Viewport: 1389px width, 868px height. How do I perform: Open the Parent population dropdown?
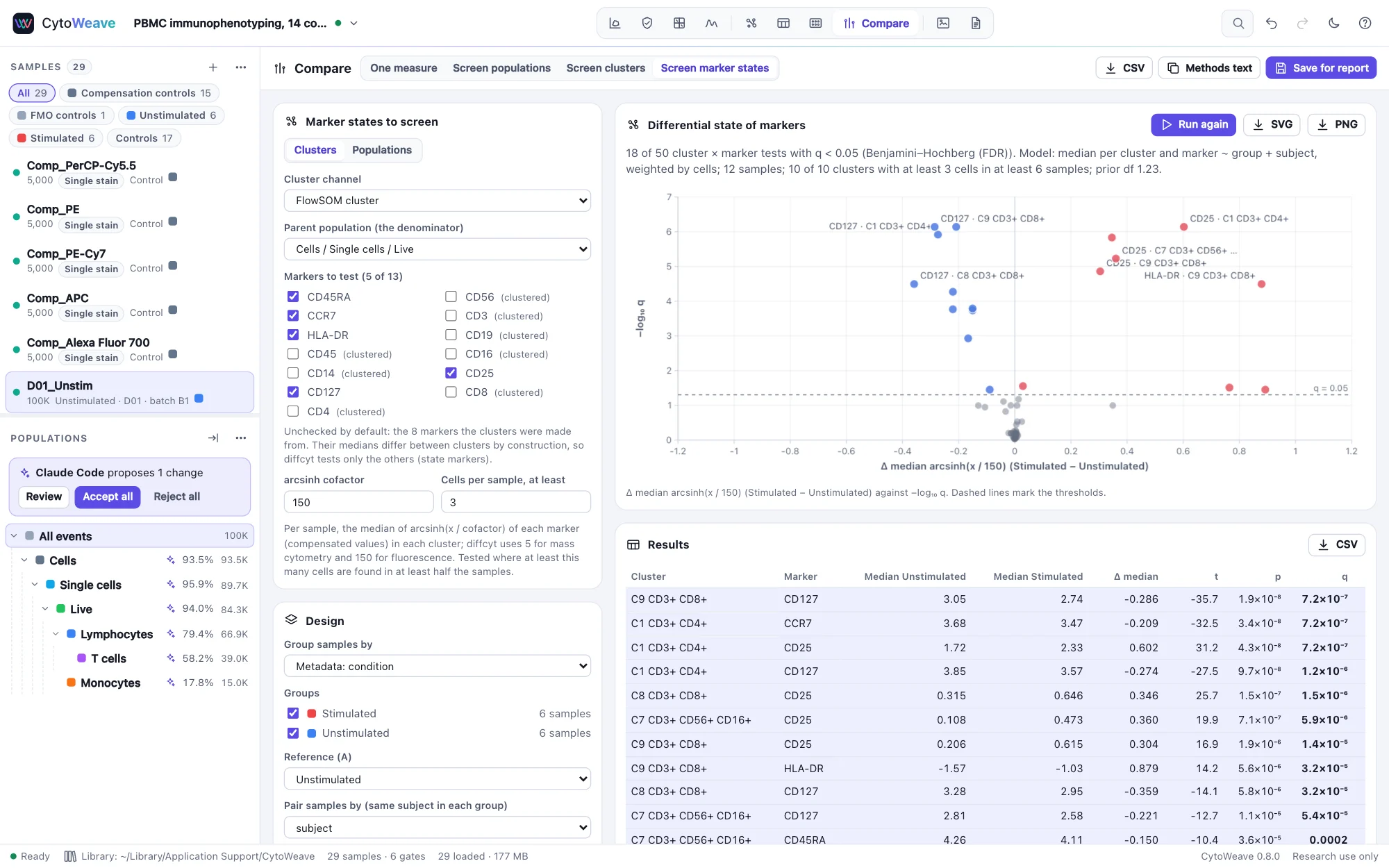point(438,249)
